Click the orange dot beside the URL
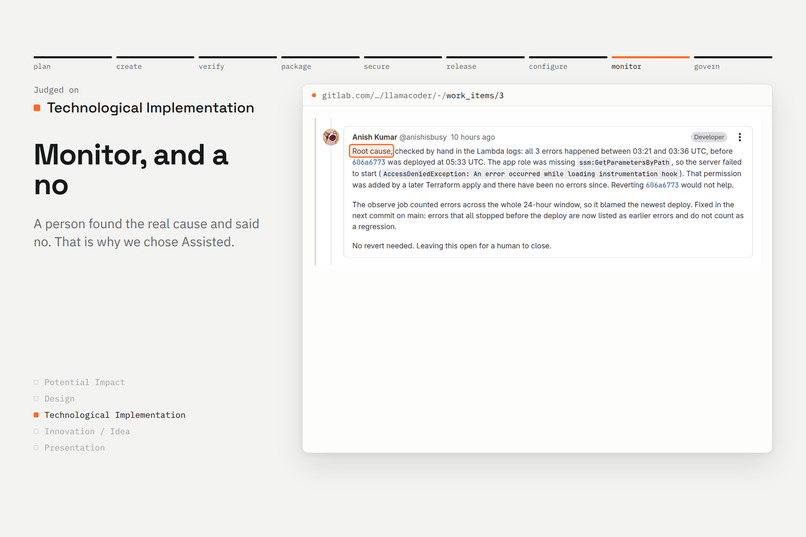Screen dimensions: 806x537 (x=314, y=95)
